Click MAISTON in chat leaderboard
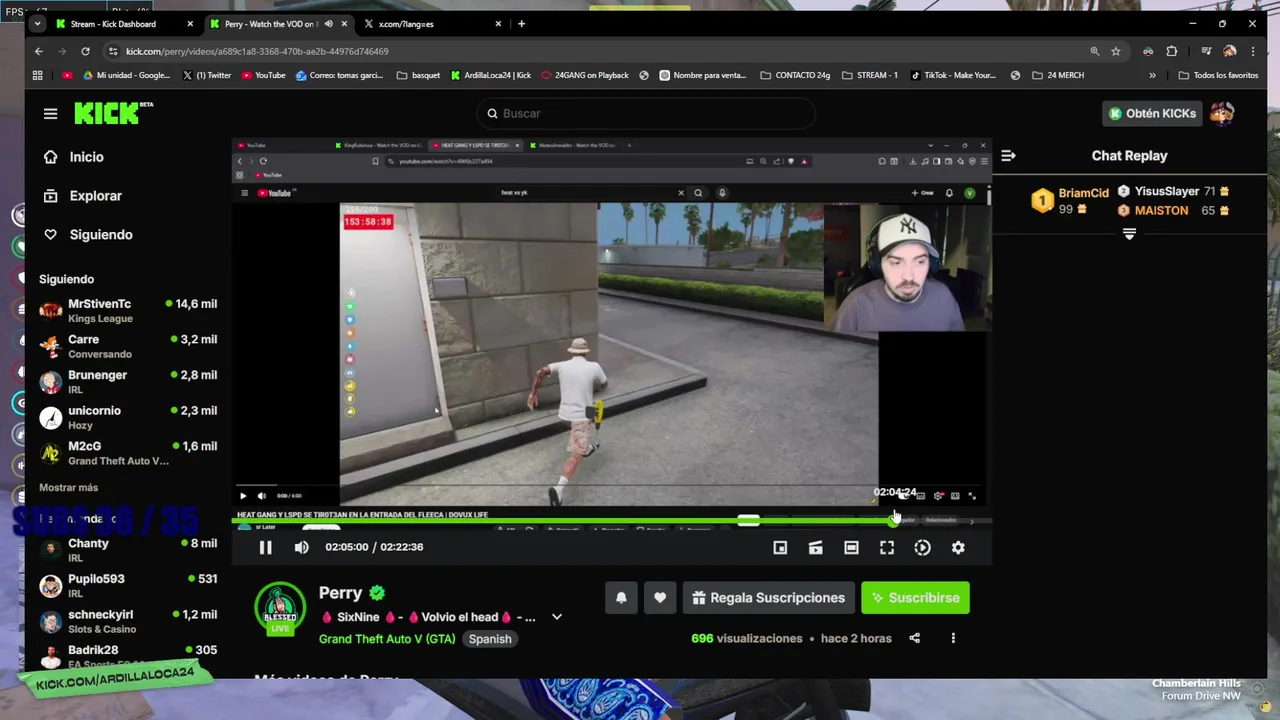 point(1160,210)
